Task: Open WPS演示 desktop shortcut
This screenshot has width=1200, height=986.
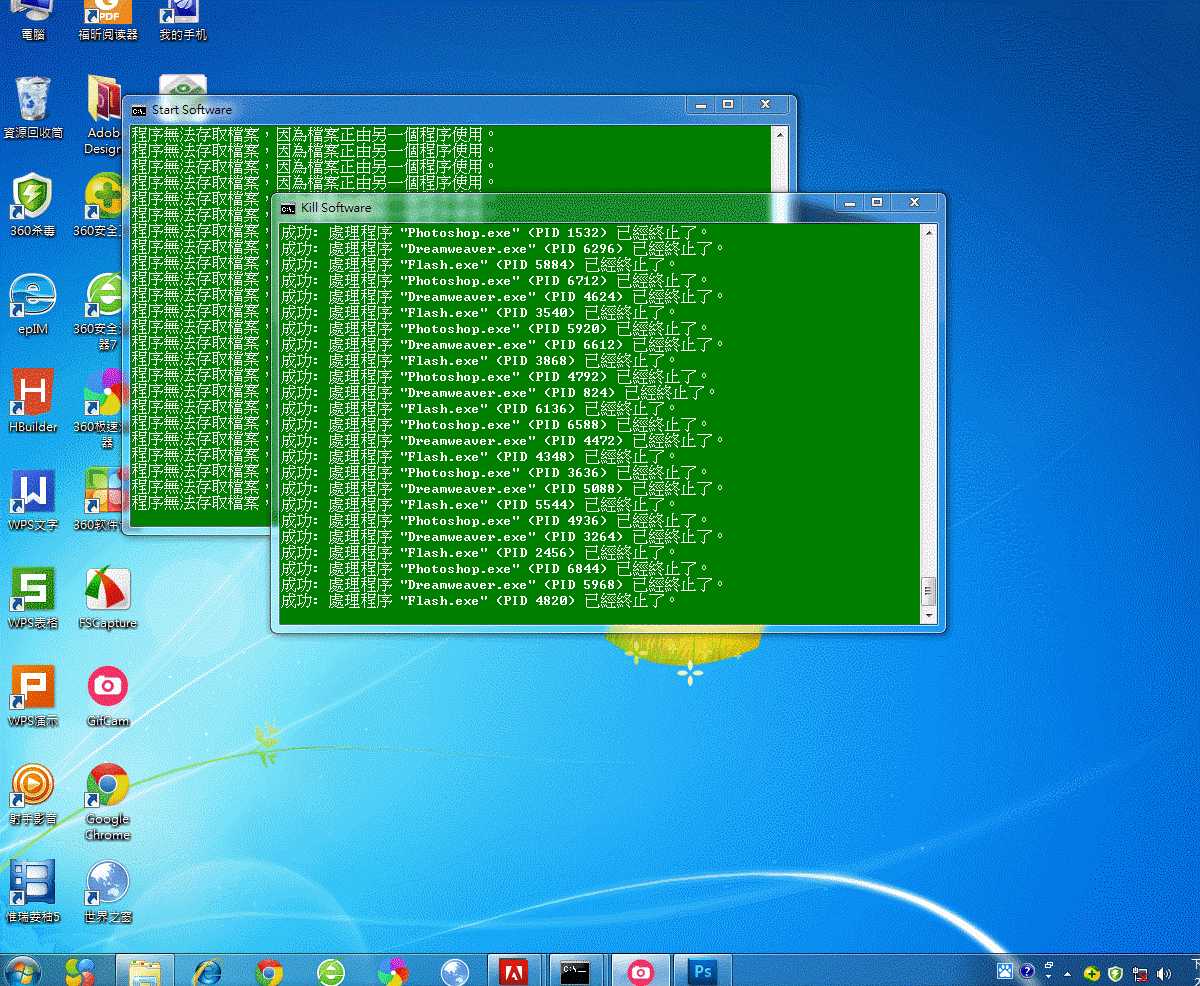Action: [x=33, y=695]
